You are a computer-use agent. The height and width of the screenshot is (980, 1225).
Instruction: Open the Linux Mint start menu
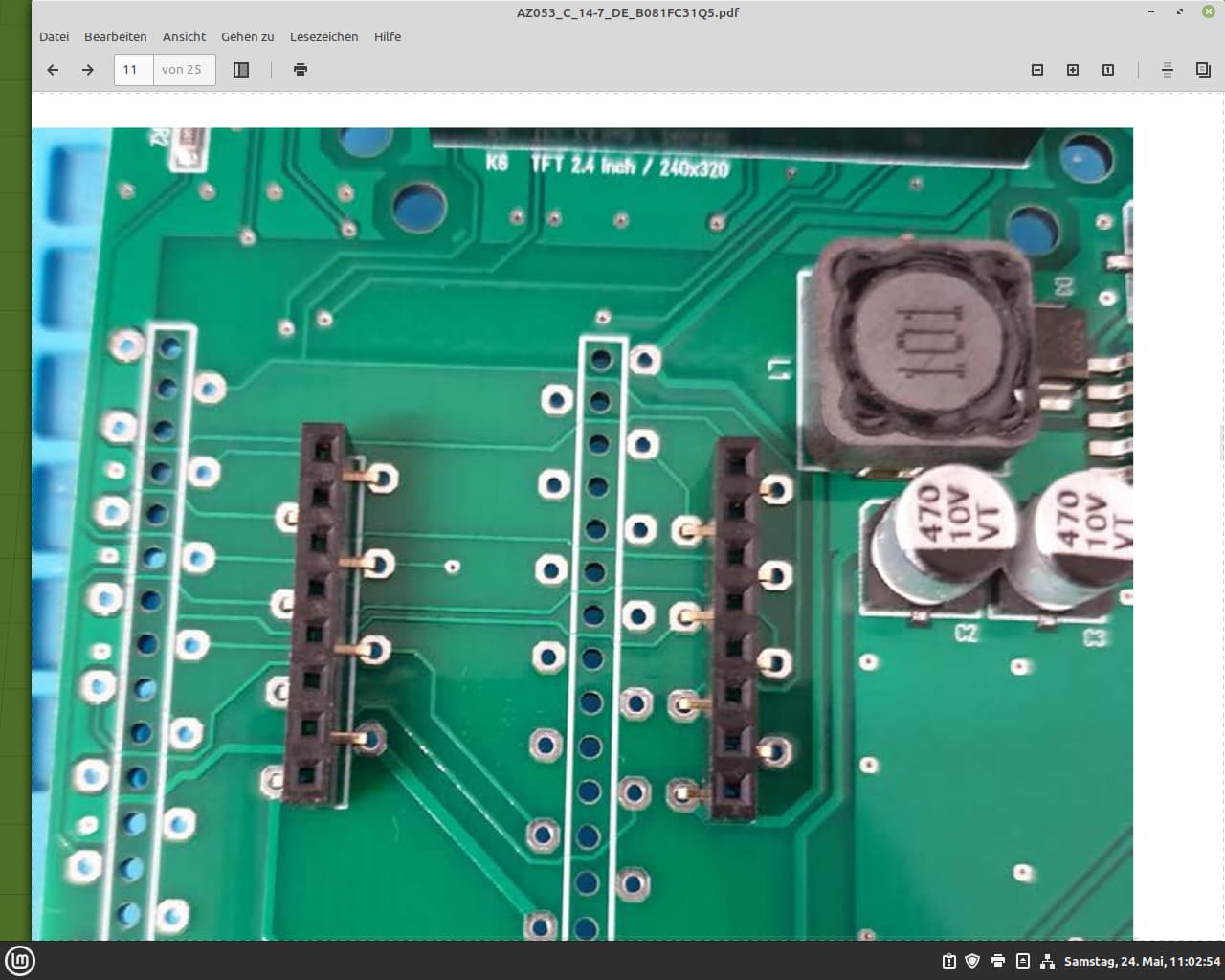coord(20,961)
